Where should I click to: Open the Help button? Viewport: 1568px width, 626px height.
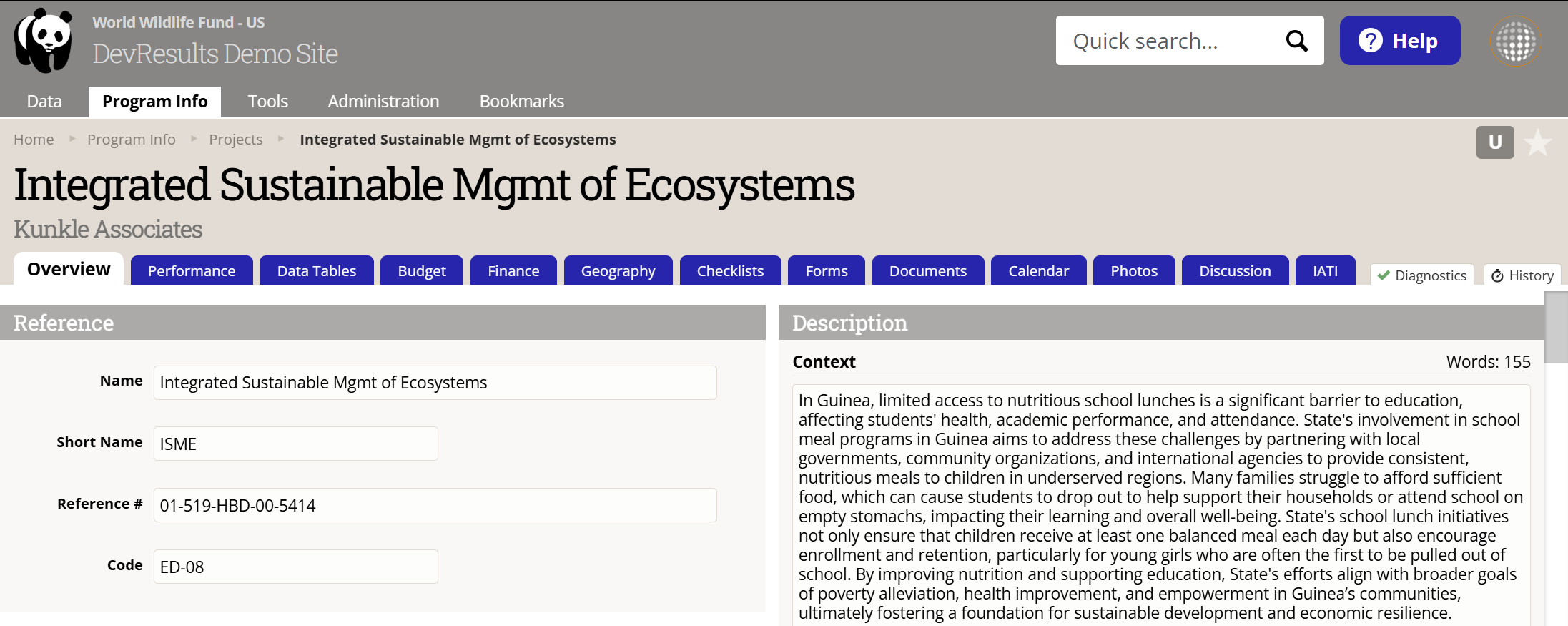1399,41
